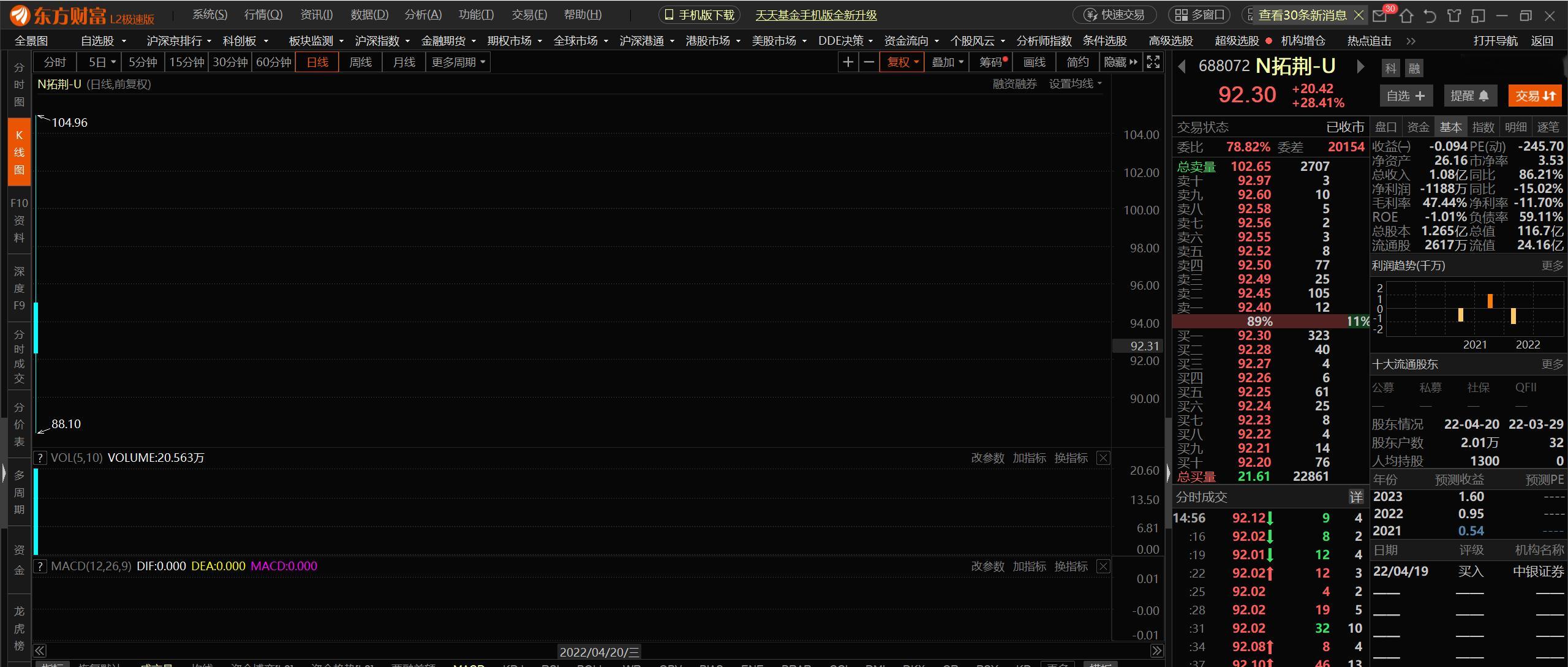Click the 科 badge next to the stock name

click(1391, 68)
